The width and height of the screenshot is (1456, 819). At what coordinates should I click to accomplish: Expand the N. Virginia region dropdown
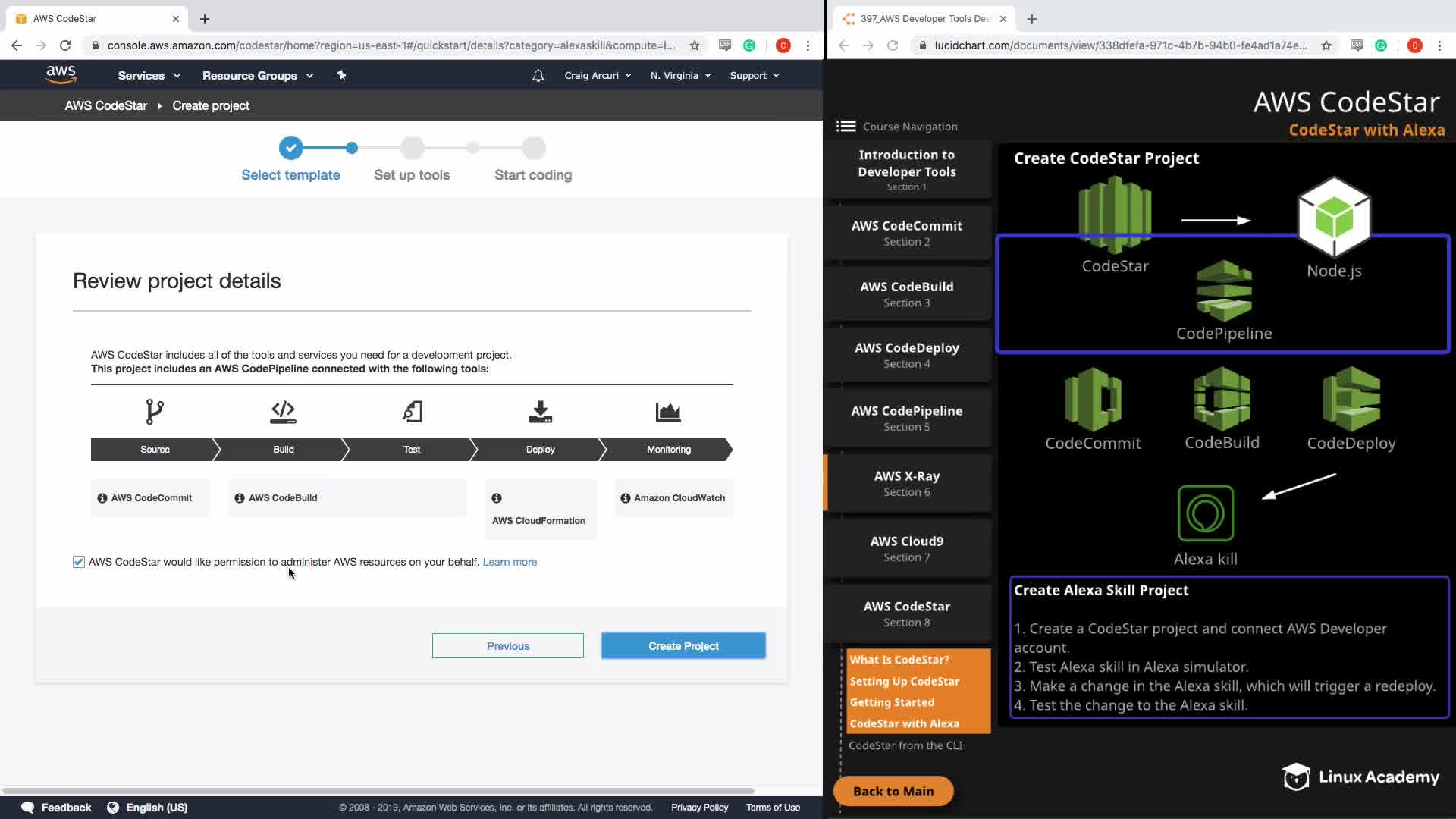click(x=680, y=76)
